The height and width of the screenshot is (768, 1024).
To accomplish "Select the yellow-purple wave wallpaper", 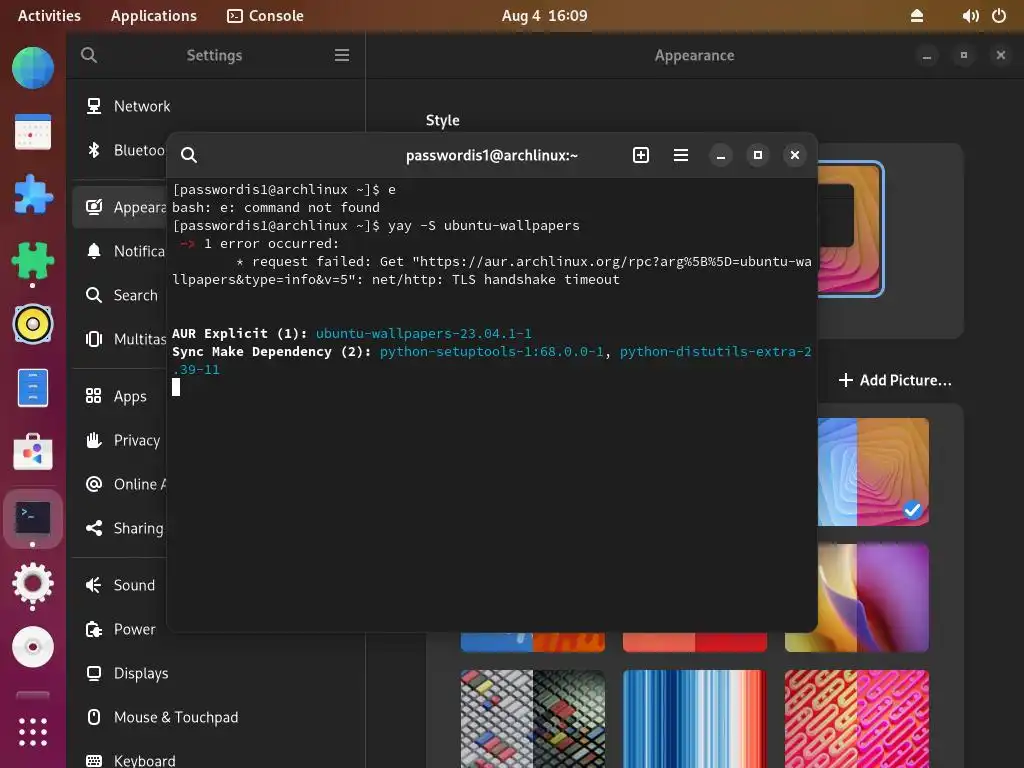I will [x=872, y=597].
